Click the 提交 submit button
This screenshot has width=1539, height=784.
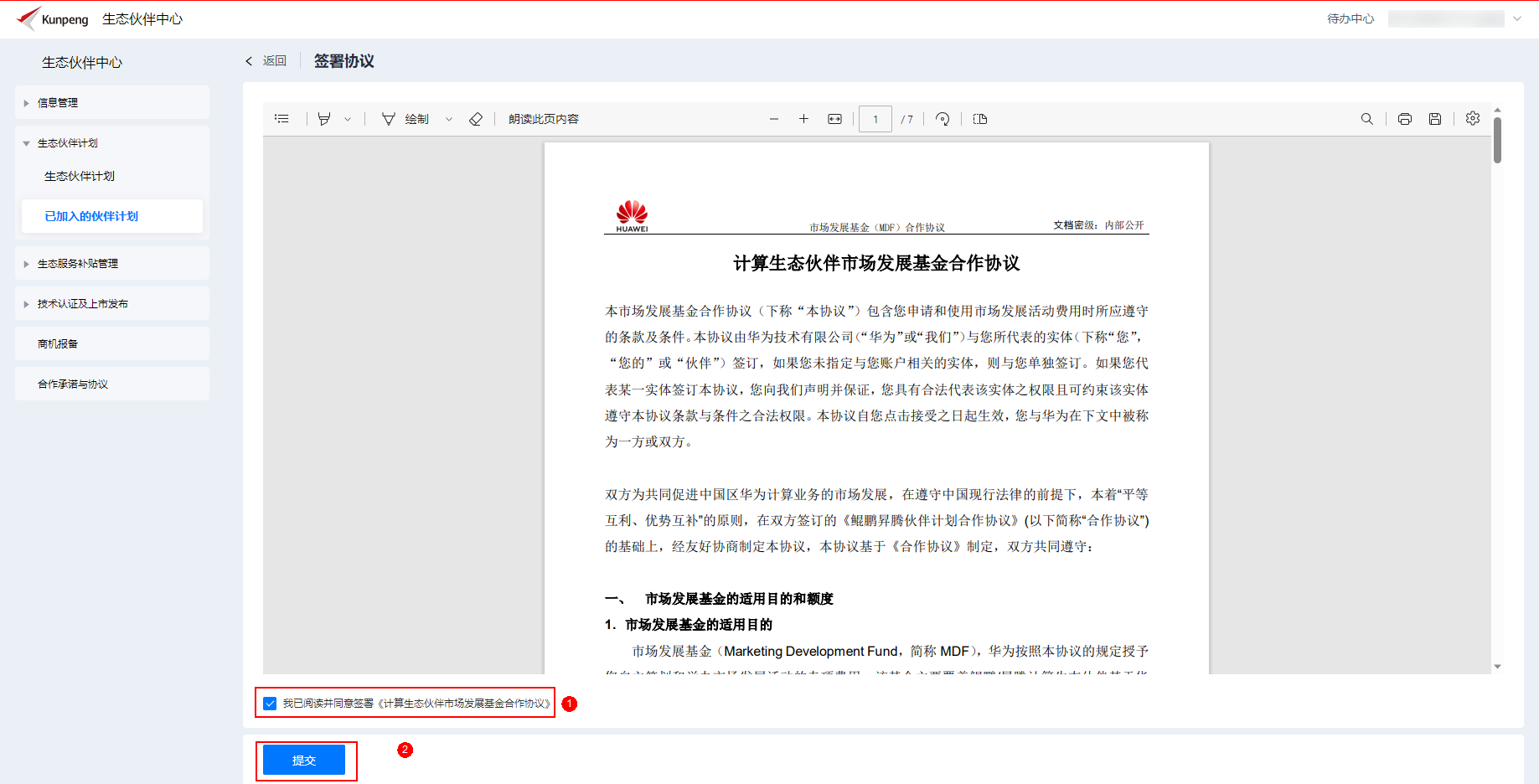(x=304, y=760)
